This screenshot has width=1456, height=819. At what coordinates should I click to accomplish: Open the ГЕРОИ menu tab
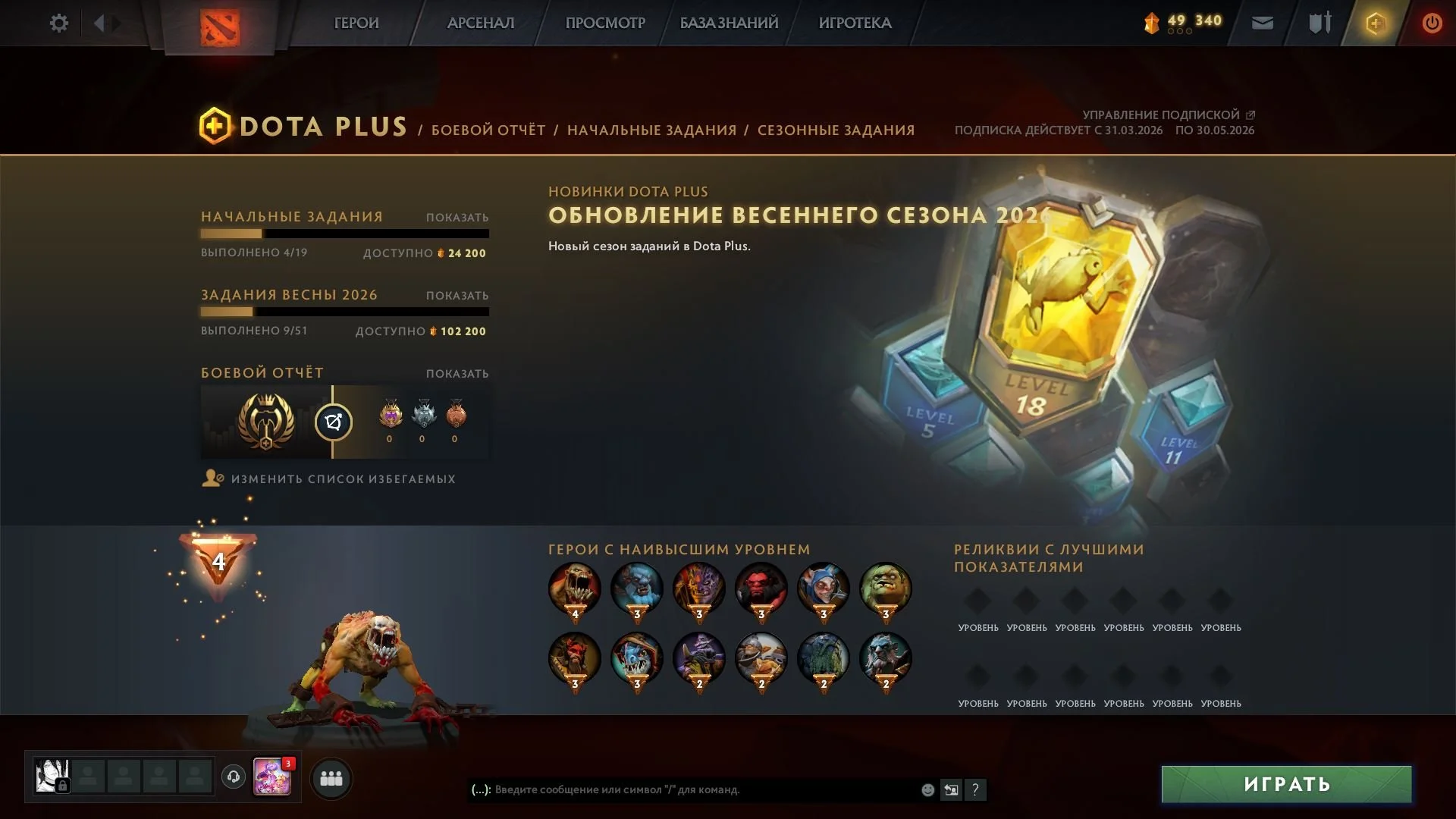click(356, 23)
